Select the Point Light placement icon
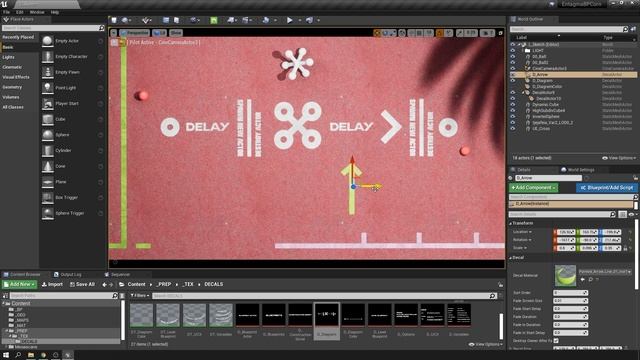 (x=48, y=88)
